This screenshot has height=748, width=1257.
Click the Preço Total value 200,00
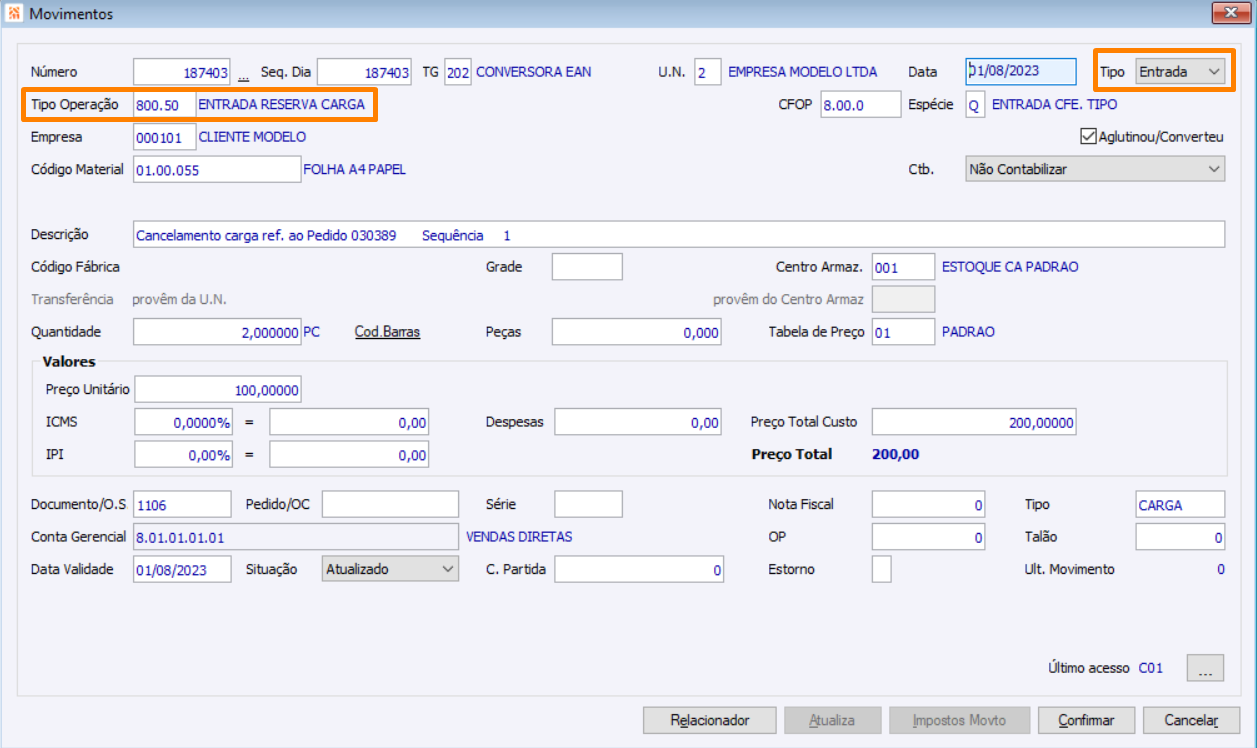[x=896, y=454]
